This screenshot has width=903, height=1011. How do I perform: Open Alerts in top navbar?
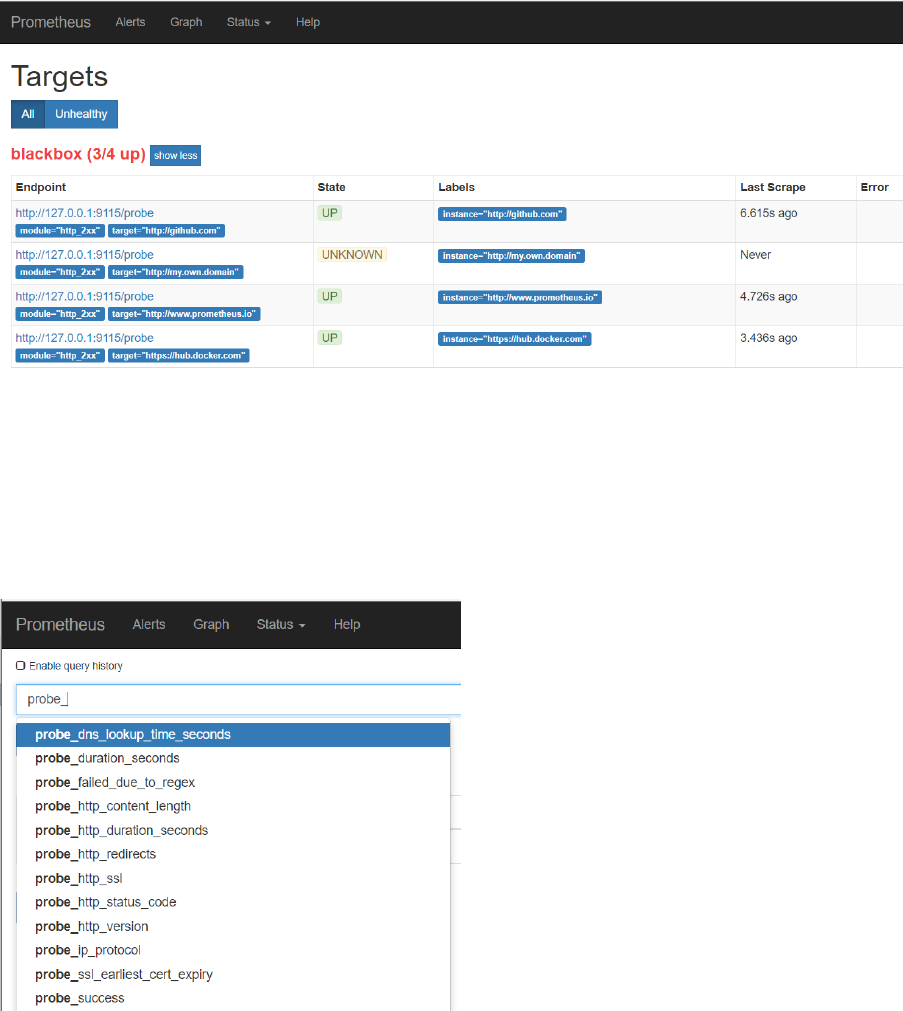click(x=130, y=22)
